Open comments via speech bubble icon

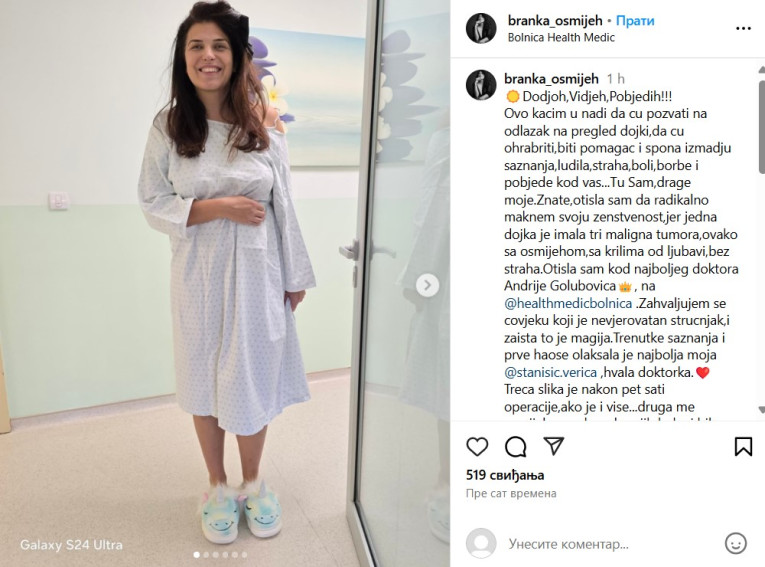515,446
